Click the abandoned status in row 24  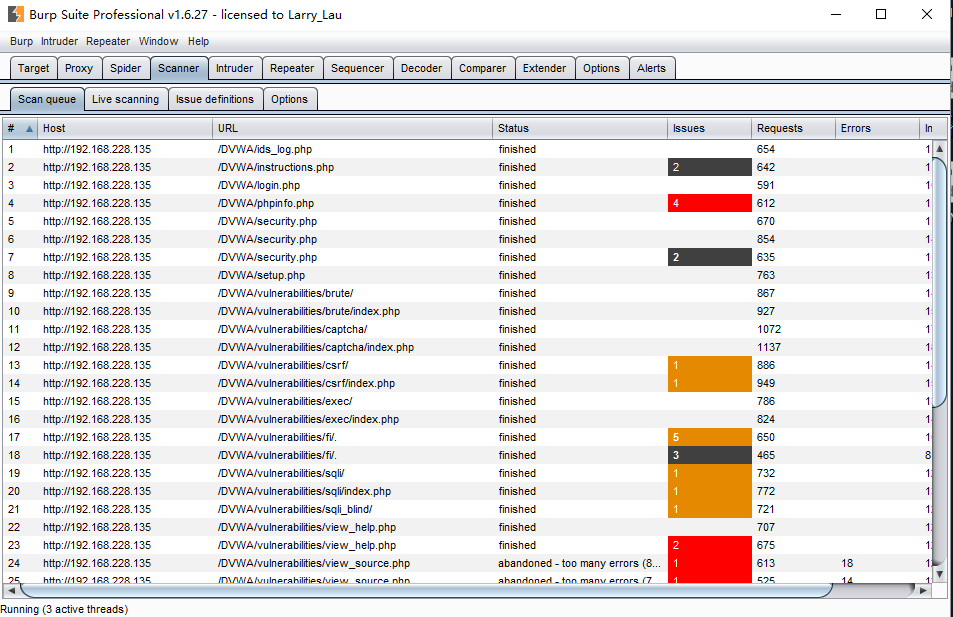coord(579,564)
